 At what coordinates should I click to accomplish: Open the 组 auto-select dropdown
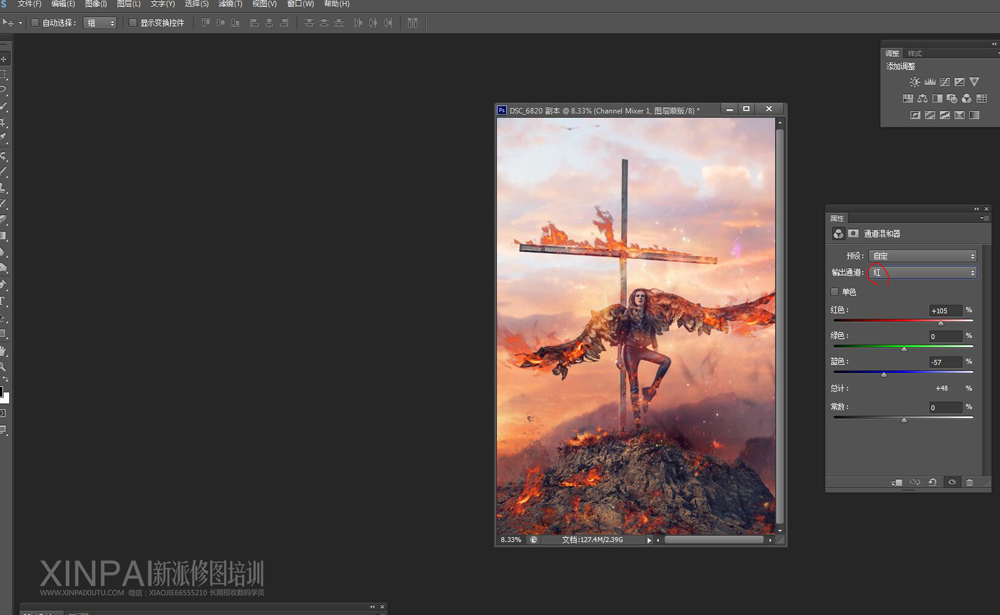[x=100, y=23]
